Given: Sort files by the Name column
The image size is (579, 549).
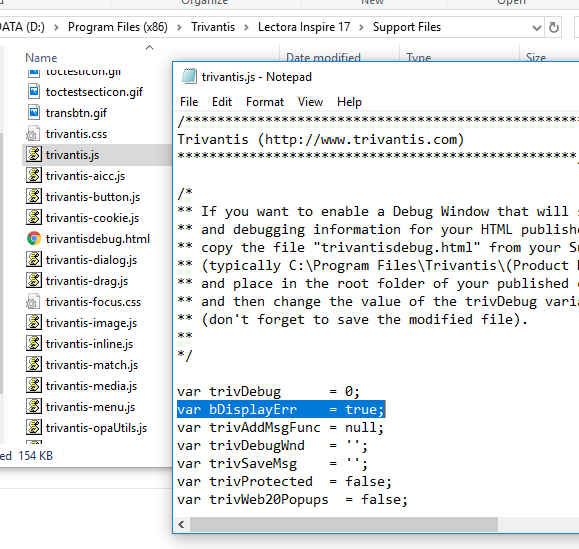Looking at the screenshot, I should click(41, 58).
